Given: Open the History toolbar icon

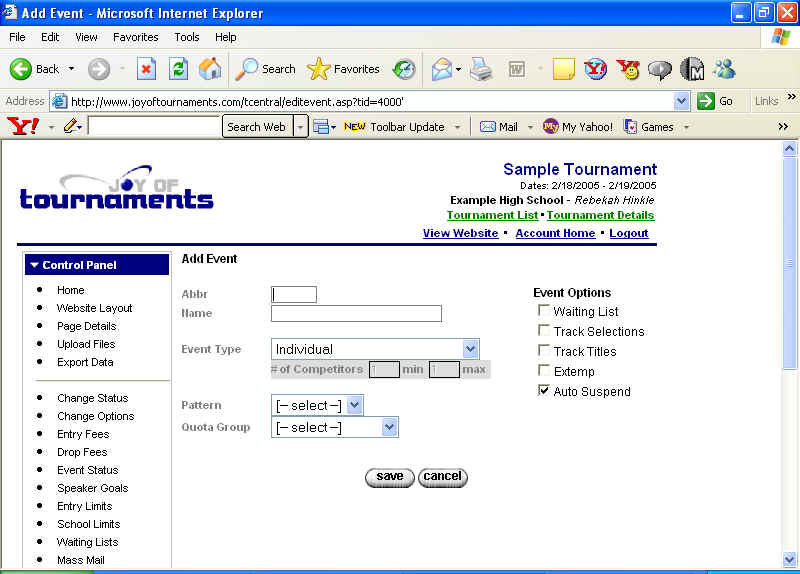Looking at the screenshot, I should point(404,69).
